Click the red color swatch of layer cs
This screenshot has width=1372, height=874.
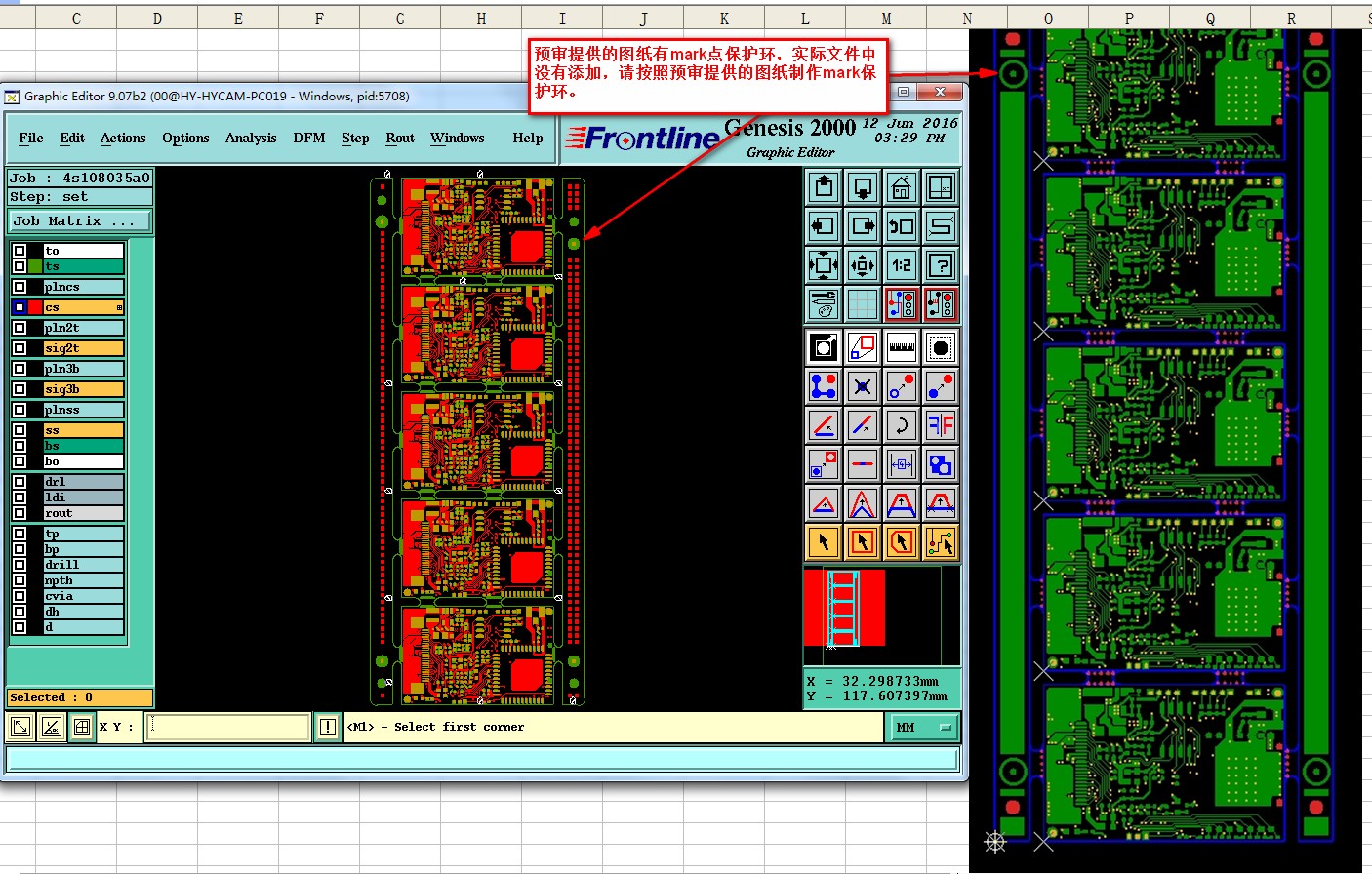point(35,307)
